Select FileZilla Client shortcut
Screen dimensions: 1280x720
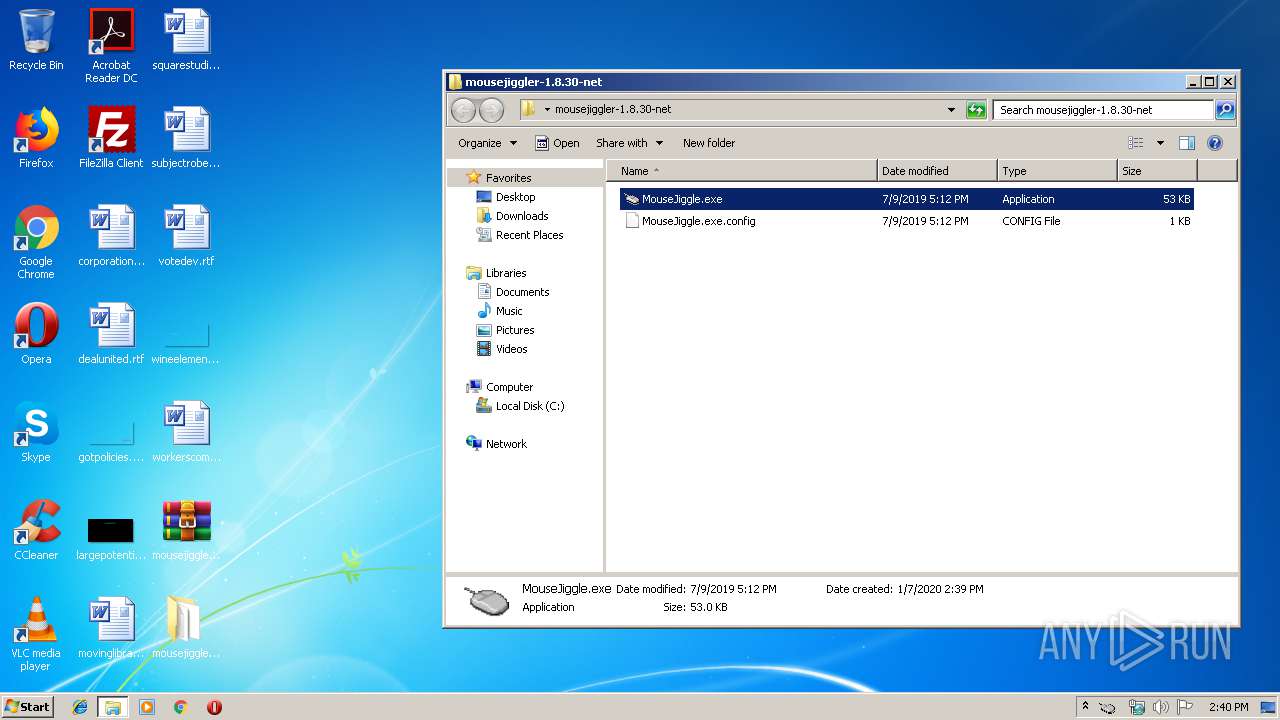(x=111, y=138)
